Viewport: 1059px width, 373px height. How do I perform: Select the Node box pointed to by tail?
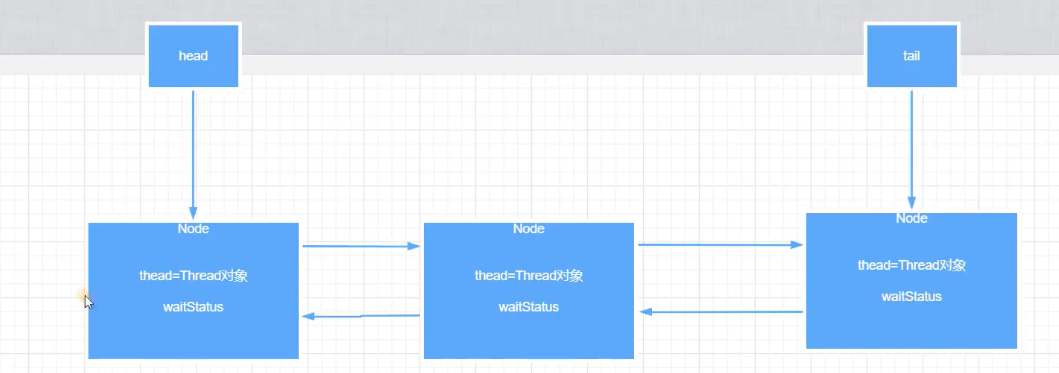(912, 281)
